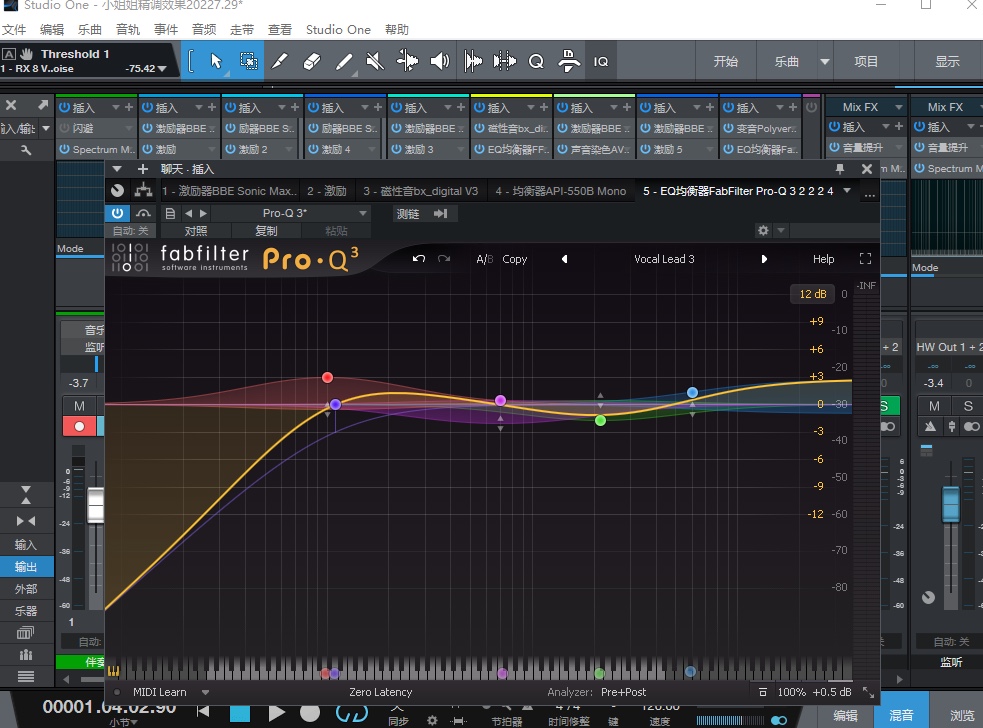This screenshot has width=983, height=728.
Task: Click the HW Out channel volume fader
Action: (x=950, y=504)
